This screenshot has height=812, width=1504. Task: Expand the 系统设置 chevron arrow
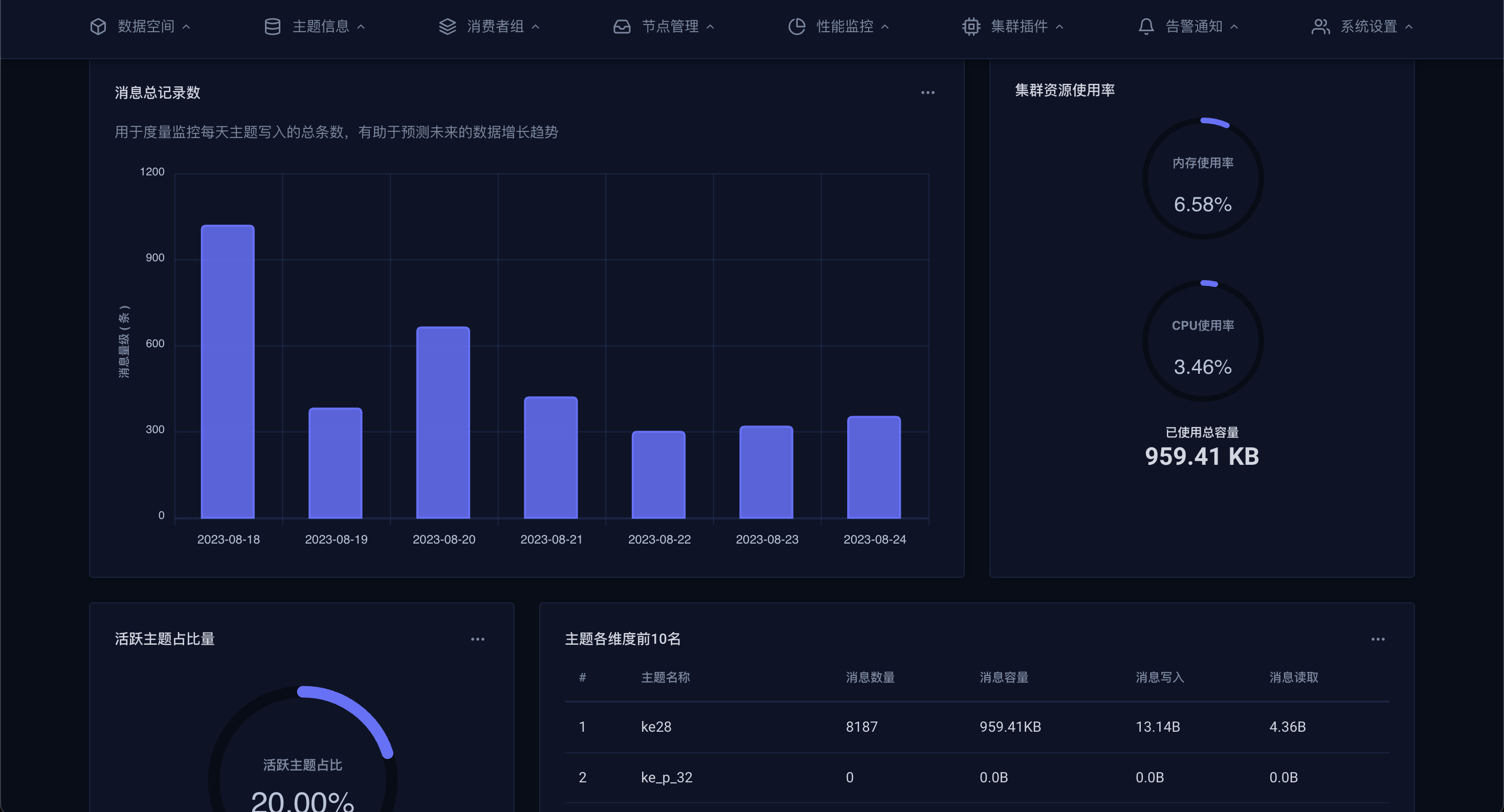point(1409,27)
